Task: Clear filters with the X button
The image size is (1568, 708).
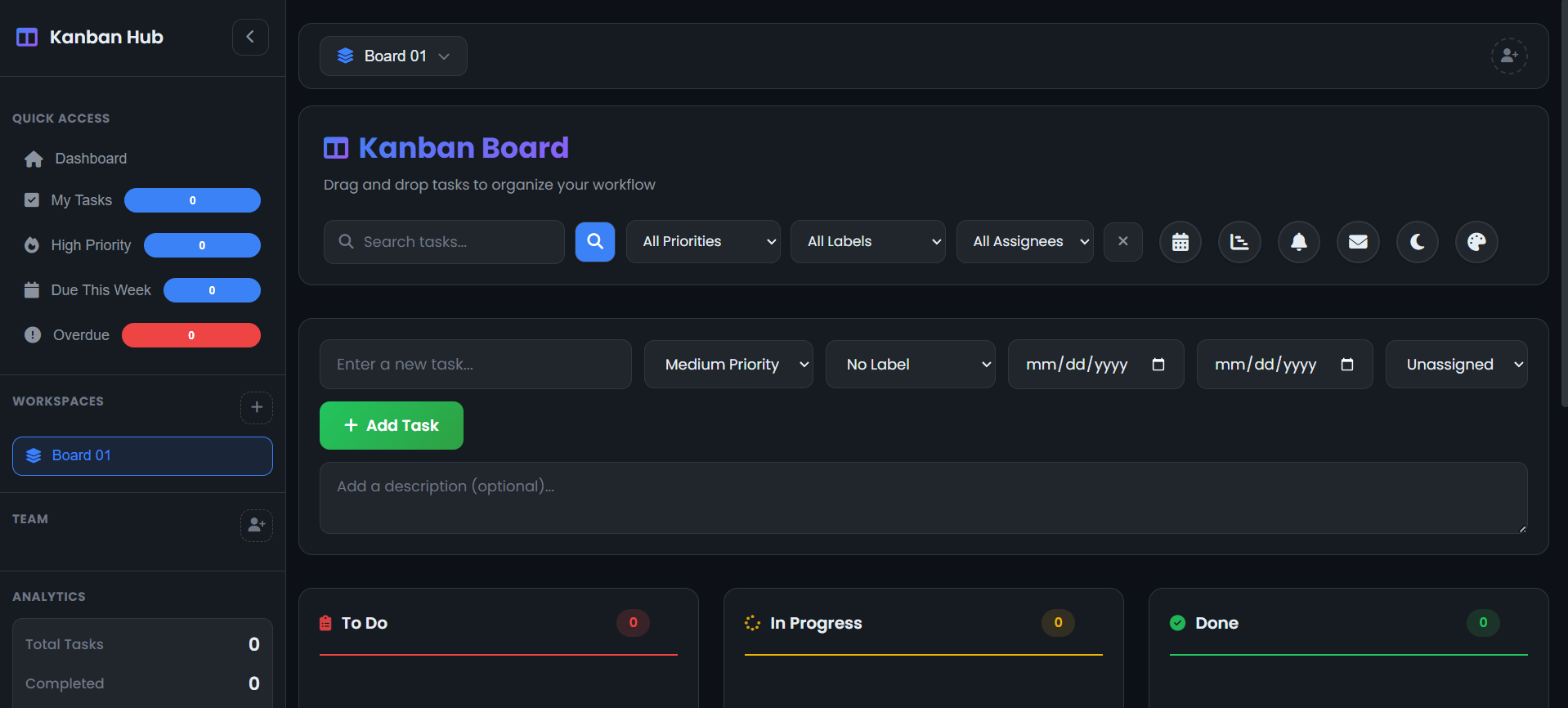Action: [x=1122, y=242]
